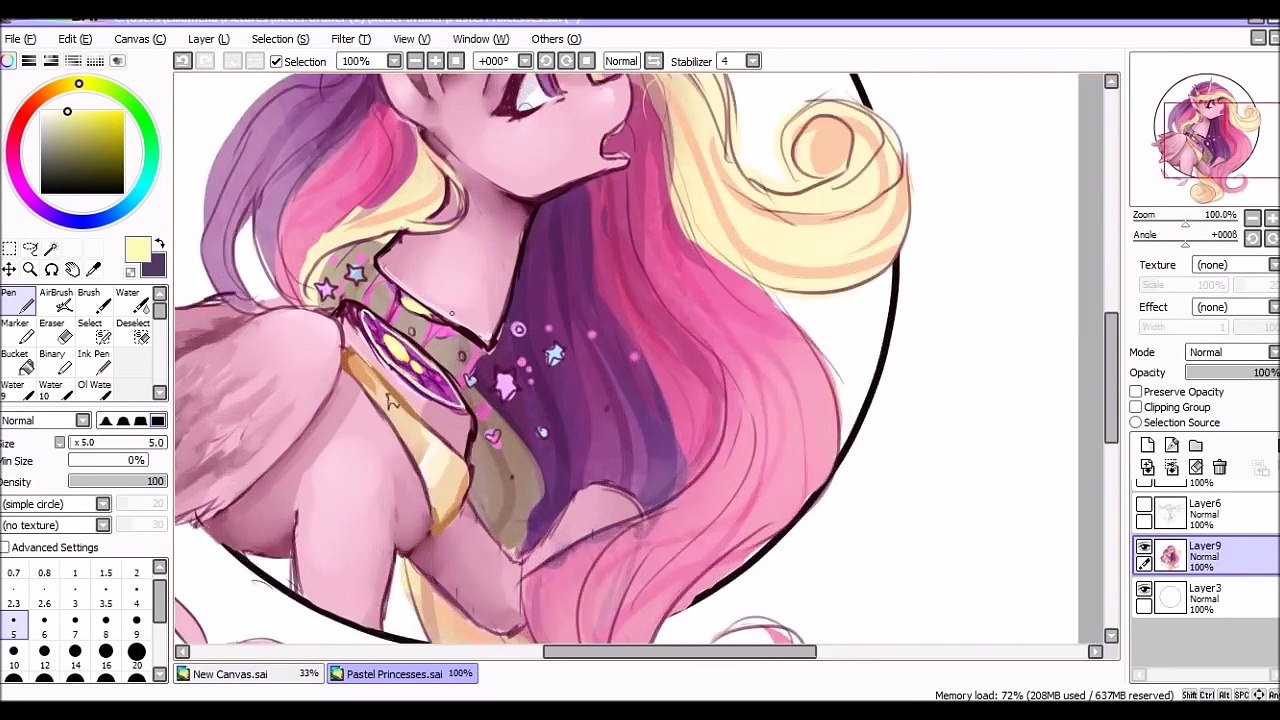This screenshot has width=1280, height=720.
Task: Adjust the layer Opacity slider
Action: pyautogui.click(x=1232, y=373)
